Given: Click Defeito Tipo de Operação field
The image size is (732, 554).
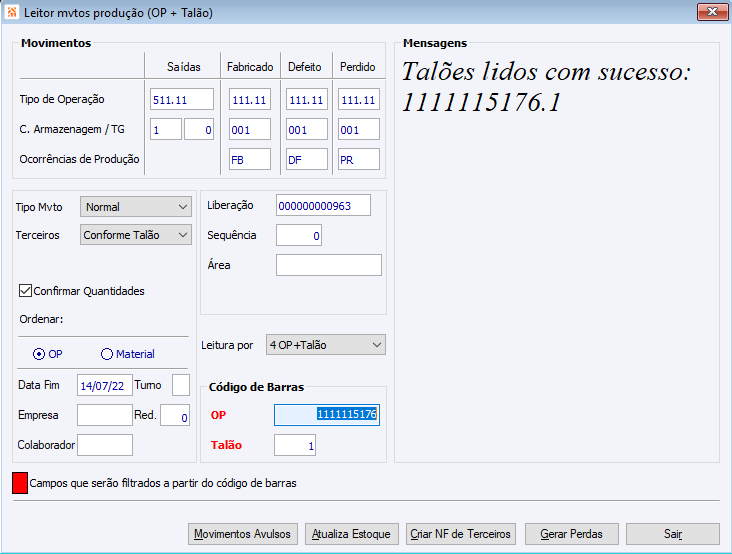Looking at the screenshot, I should tap(307, 99).
